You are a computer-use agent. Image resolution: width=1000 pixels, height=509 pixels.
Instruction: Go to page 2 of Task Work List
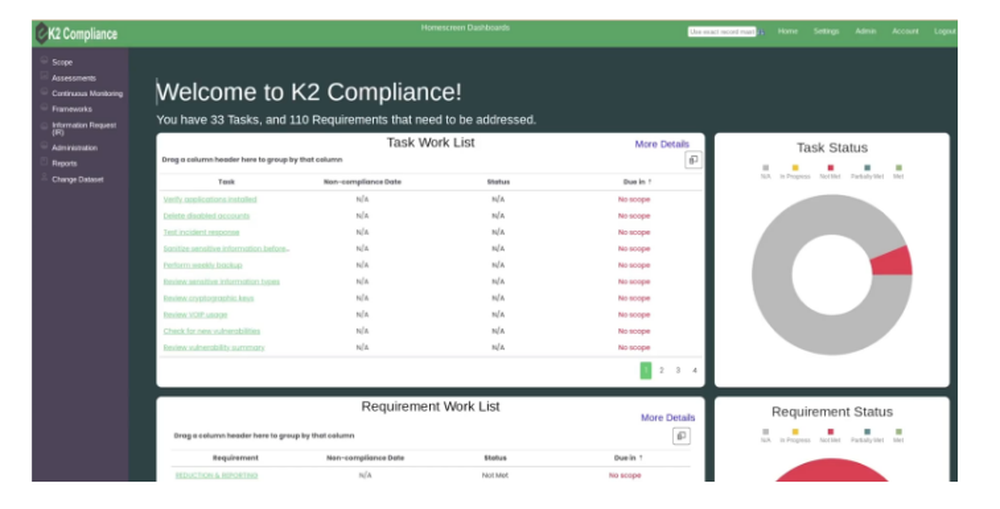point(661,370)
